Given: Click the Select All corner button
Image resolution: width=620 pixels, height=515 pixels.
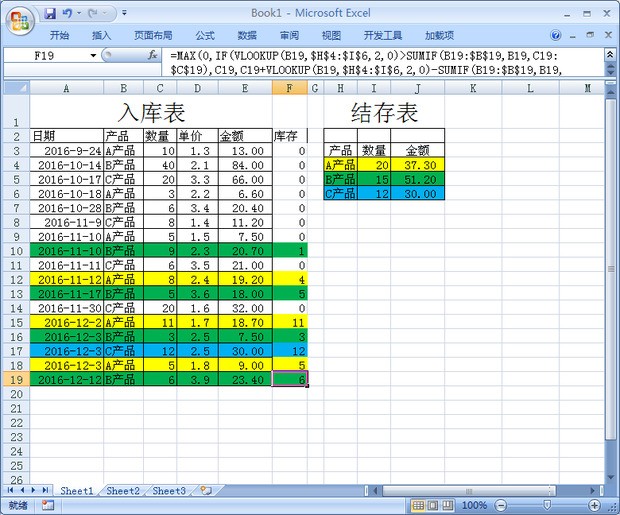Looking at the screenshot, I should (x=16, y=88).
